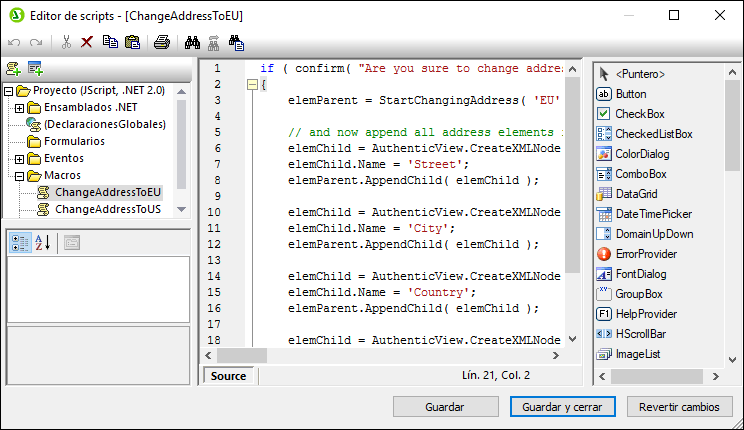Toggle categorized view in properties pane
744x430 pixels.
(20, 243)
